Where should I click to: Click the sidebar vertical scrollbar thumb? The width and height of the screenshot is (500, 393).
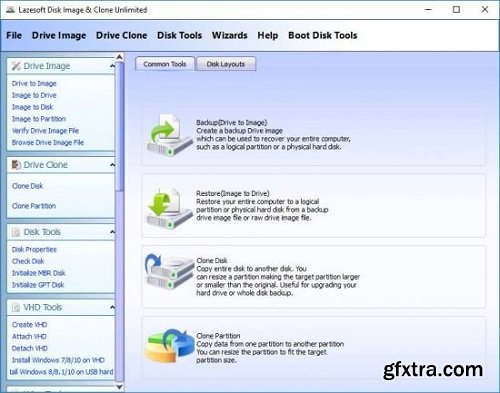coord(119,127)
